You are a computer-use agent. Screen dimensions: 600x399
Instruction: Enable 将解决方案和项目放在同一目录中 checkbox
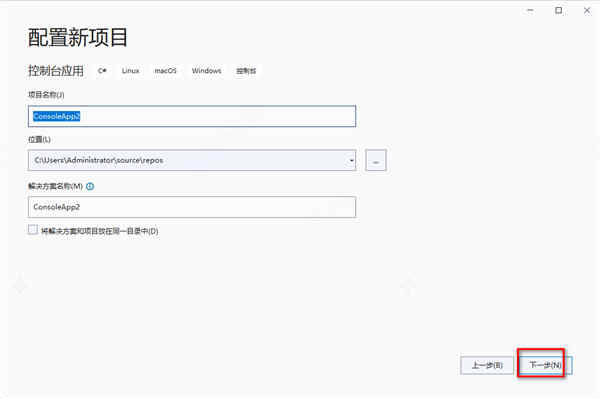coord(33,230)
